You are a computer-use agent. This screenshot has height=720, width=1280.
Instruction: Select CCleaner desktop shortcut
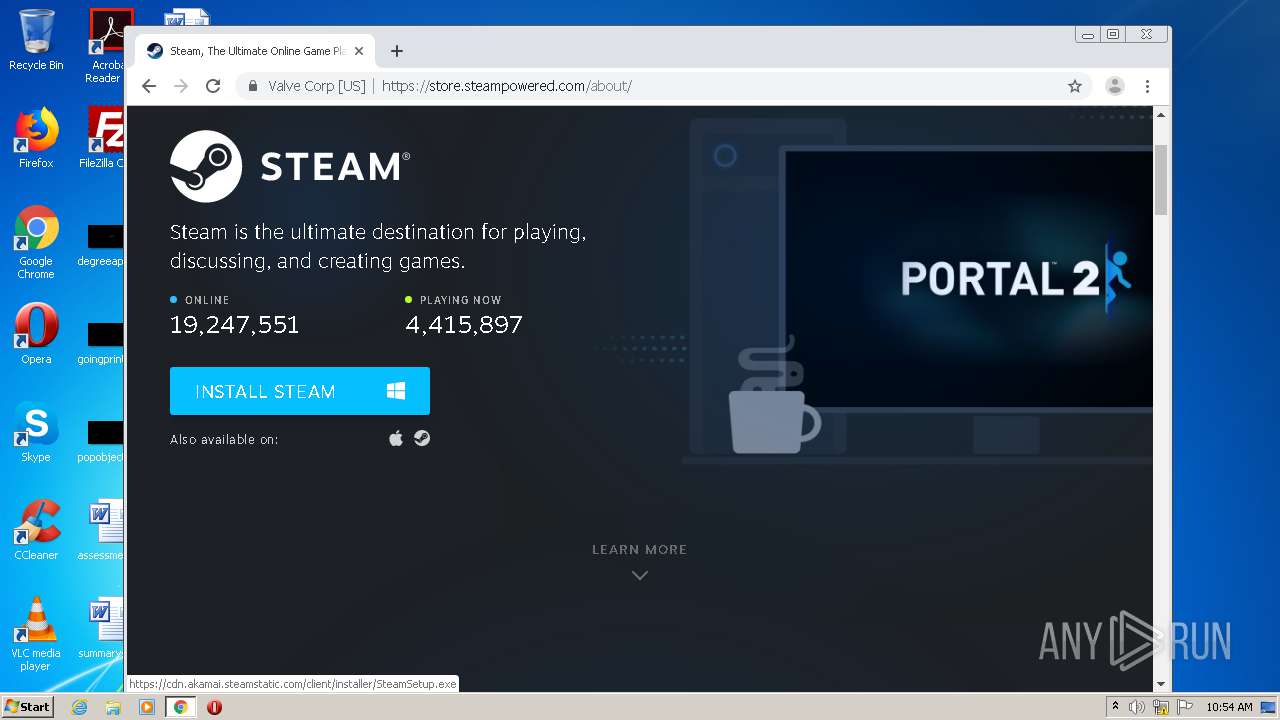click(36, 530)
